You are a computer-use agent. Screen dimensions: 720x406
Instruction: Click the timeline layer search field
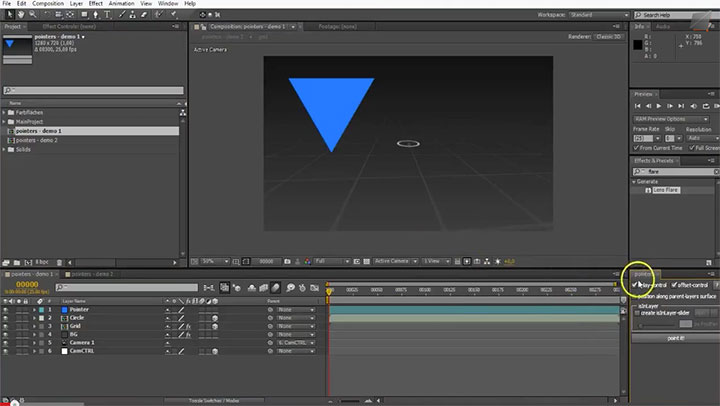[127, 288]
